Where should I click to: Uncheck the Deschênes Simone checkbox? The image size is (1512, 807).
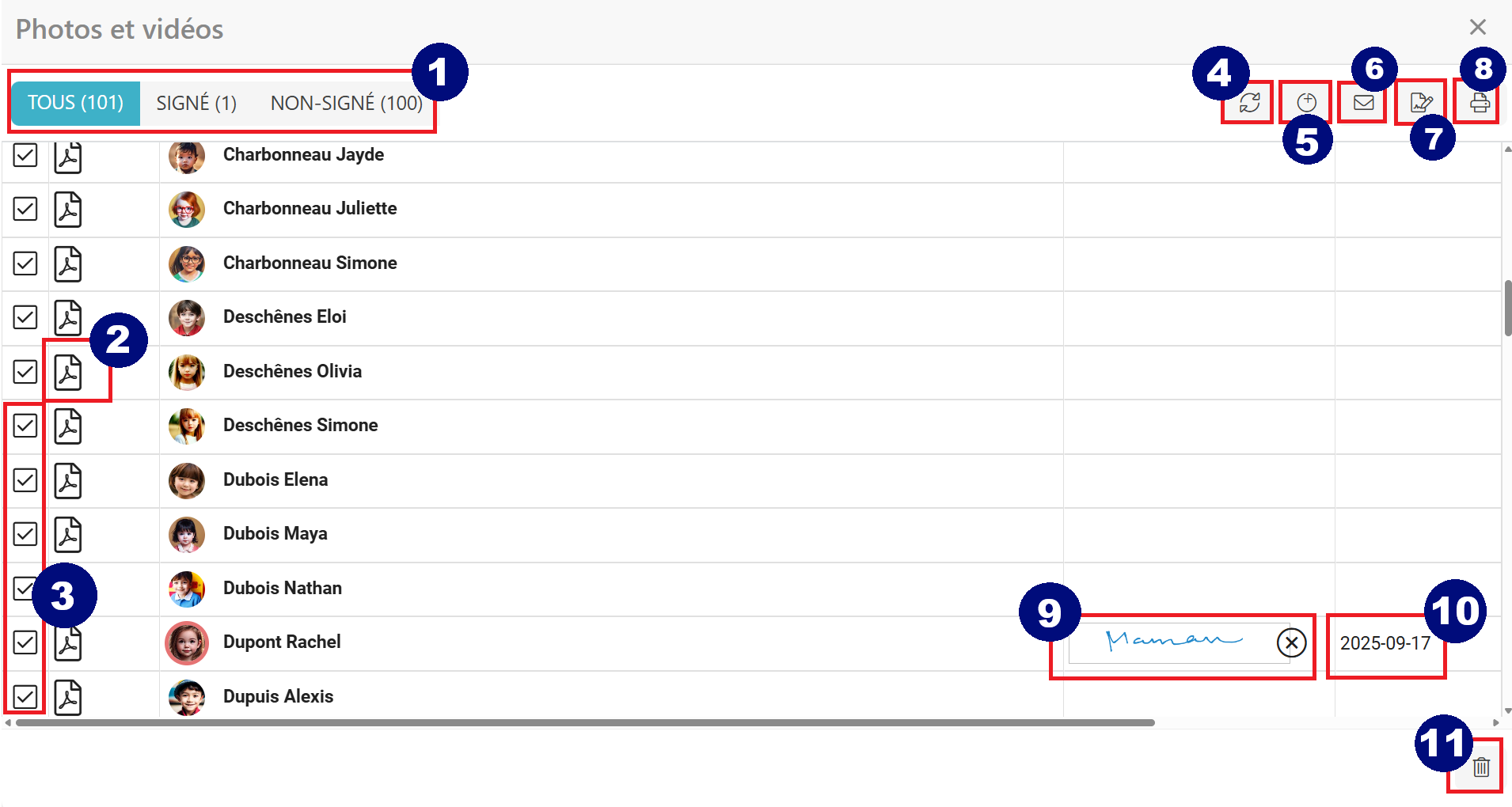25,426
